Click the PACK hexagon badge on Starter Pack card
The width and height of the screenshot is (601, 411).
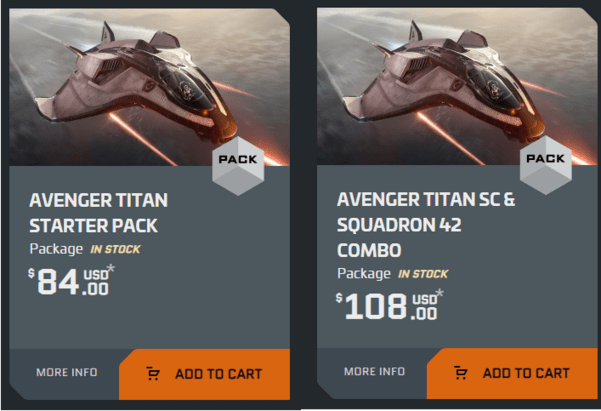coord(238,160)
